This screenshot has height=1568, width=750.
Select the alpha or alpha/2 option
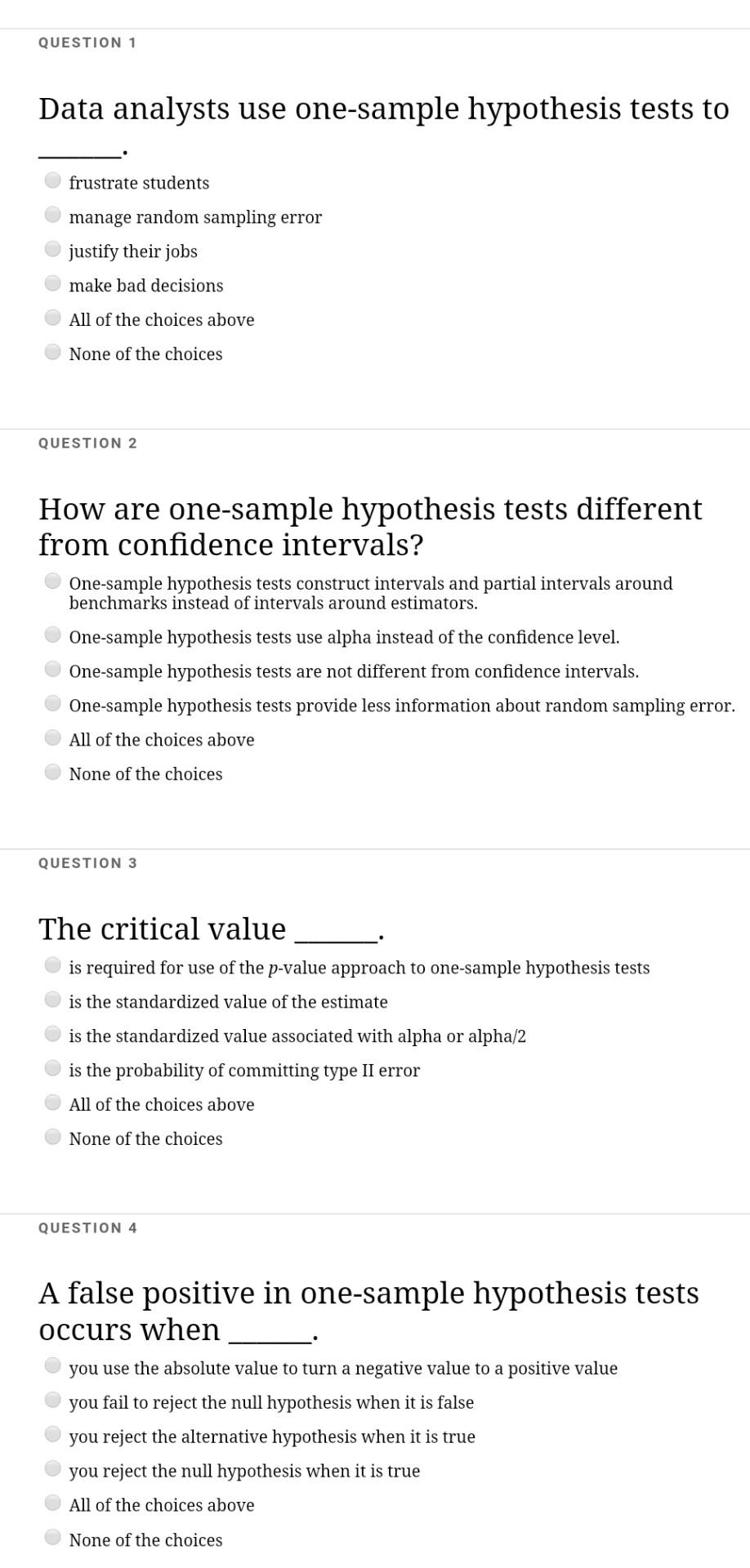(x=53, y=1031)
